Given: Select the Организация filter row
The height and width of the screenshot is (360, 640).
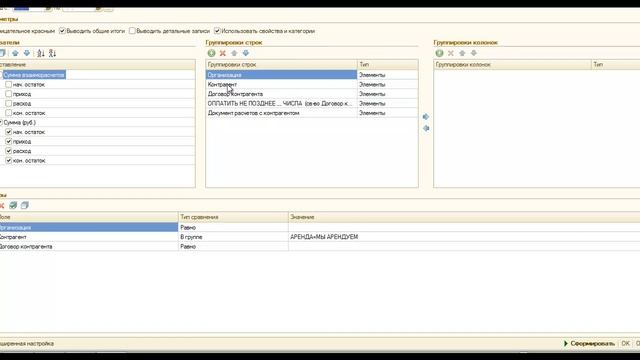Looking at the screenshot, I should (x=89, y=227).
